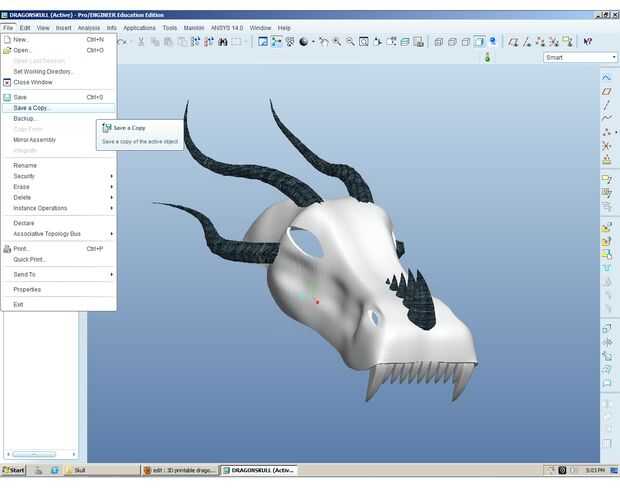Open the Applications menu
Image resolution: width=620 pixels, height=496 pixels.
pos(139,28)
